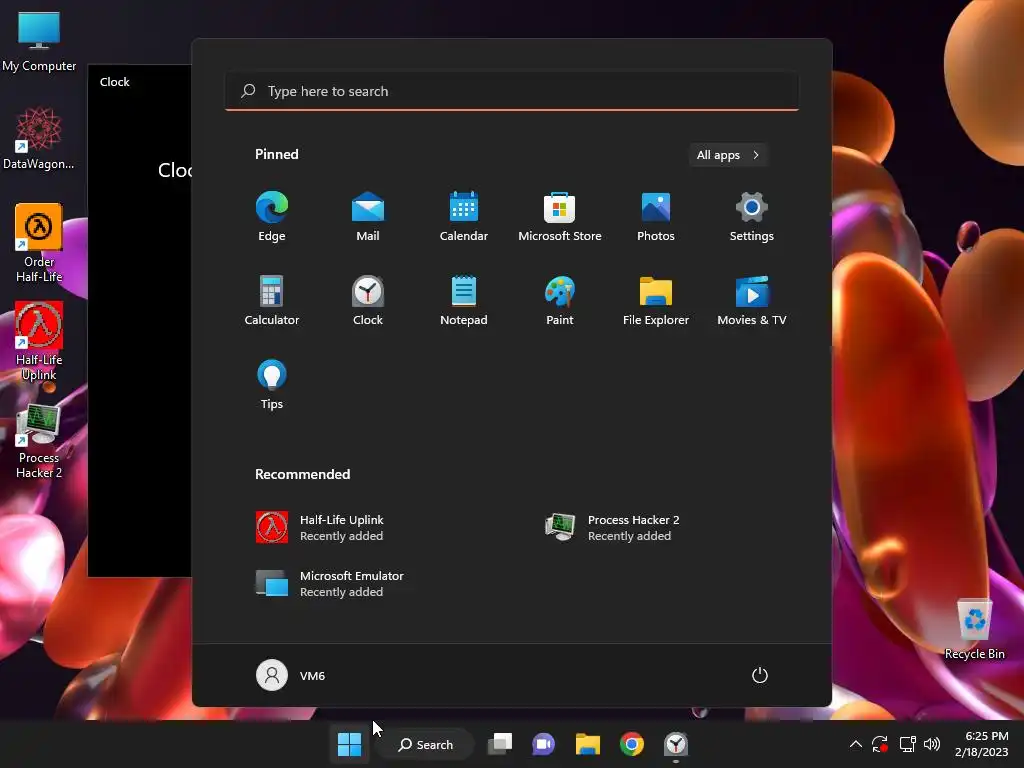Click the Recommended section heading
This screenshot has height=768, width=1024.
coord(302,474)
